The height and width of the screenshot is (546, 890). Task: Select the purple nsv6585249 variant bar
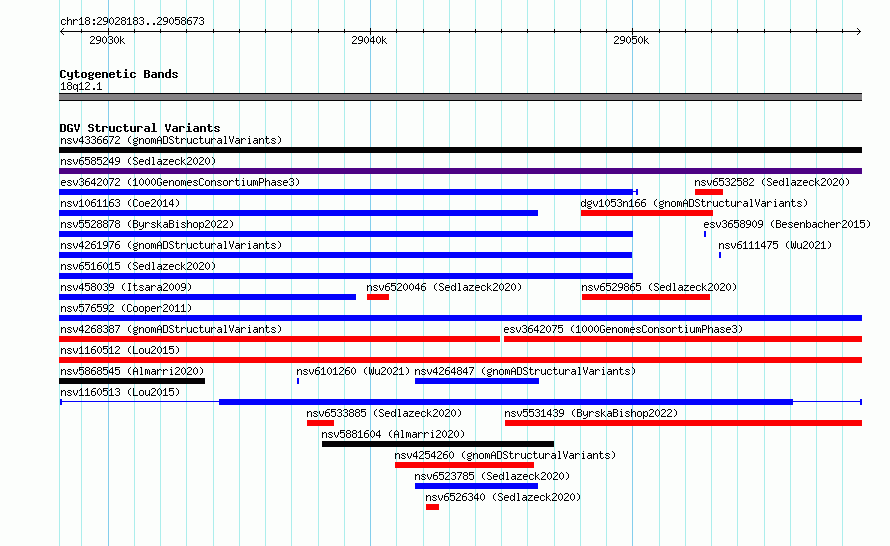[460, 171]
